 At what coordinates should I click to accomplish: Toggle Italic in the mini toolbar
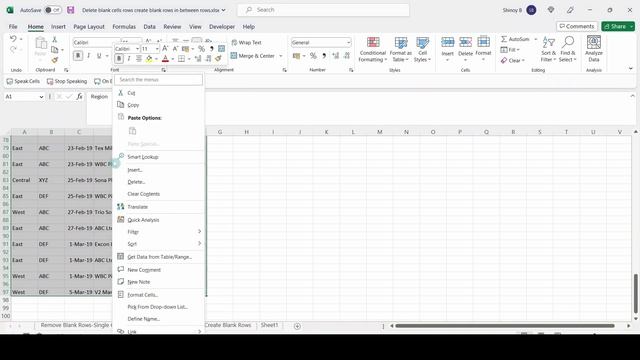tap(129, 59)
